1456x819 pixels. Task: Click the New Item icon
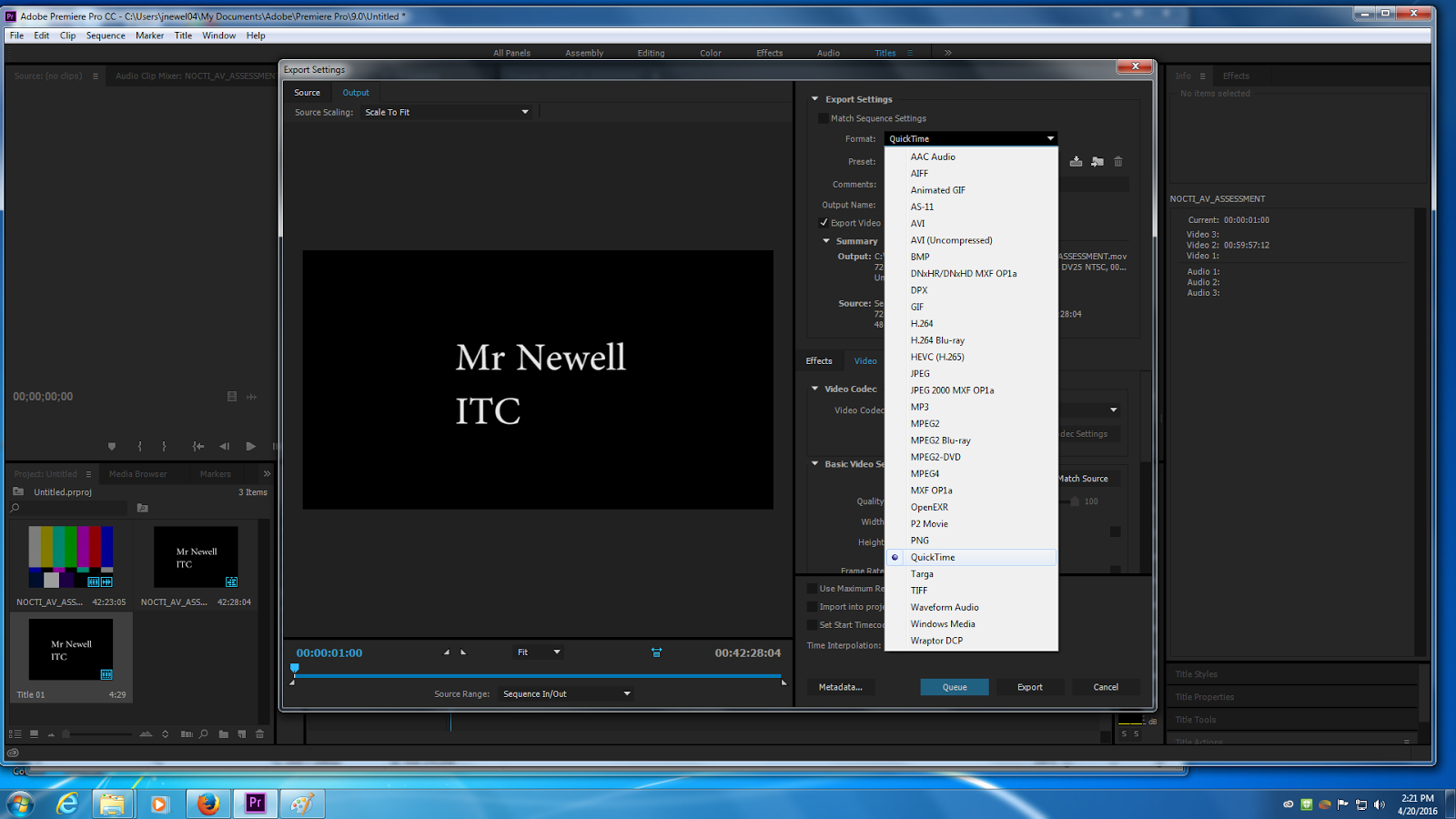pyautogui.click(x=242, y=733)
